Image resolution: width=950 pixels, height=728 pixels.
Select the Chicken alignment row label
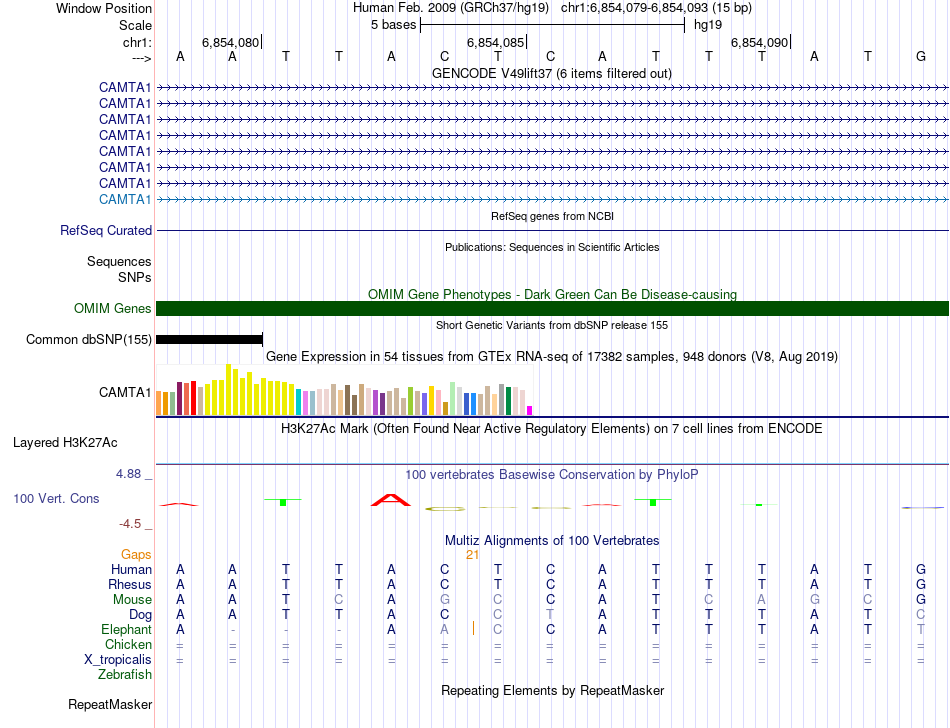pos(128,644)
